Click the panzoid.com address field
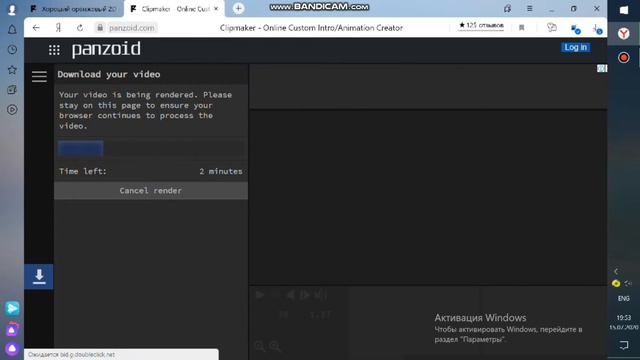This screenshot has height=360, width=640. coord(131,28)
